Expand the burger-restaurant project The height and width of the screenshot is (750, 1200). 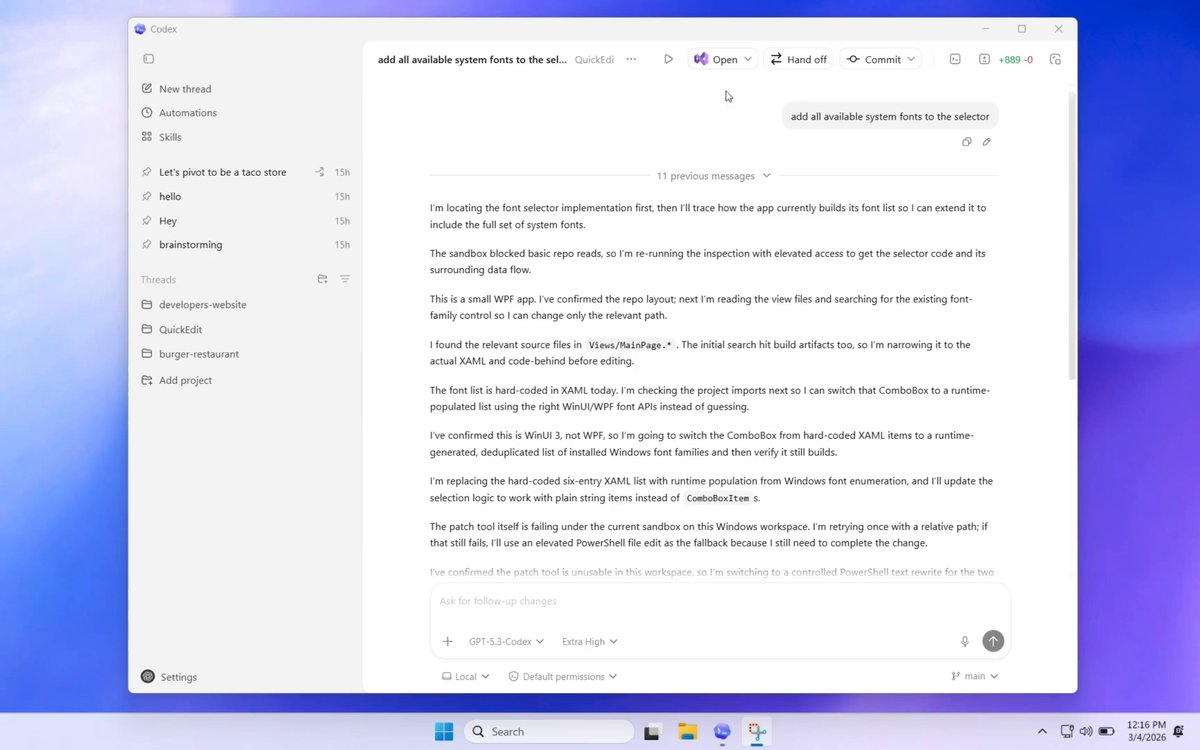tap(198, 353)
